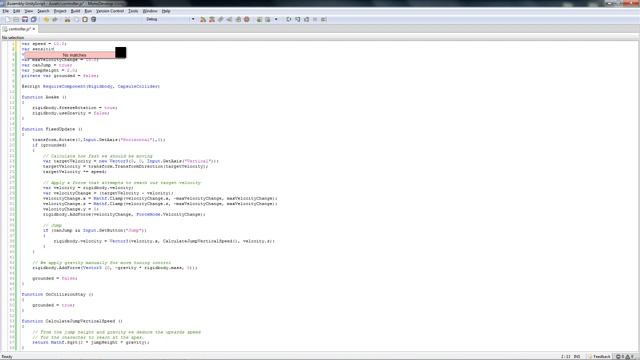Open the Search menu
The width and height of the screenshot is (640, 360).
tap(43, 11)
